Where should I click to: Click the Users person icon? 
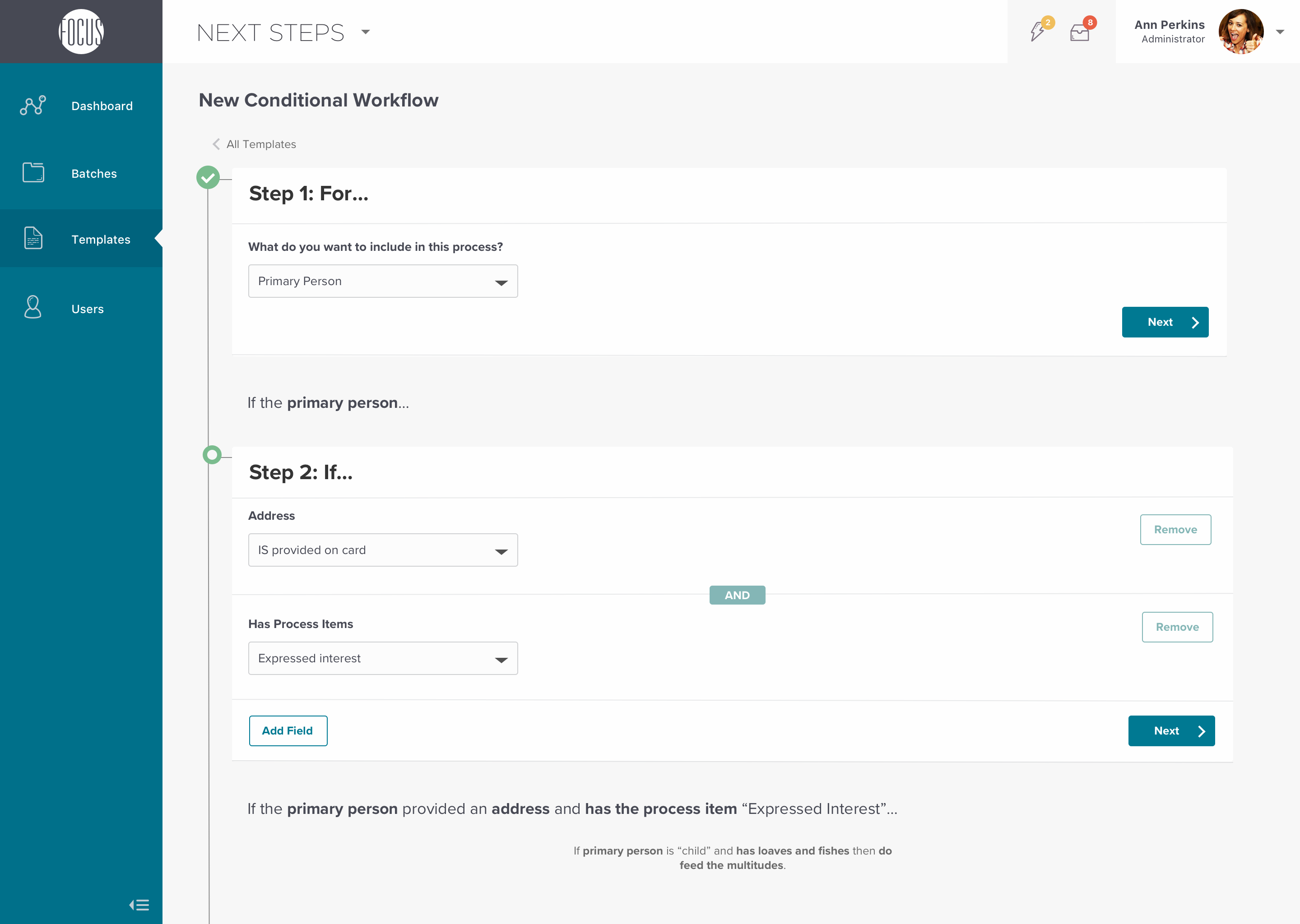pos(33,307)
